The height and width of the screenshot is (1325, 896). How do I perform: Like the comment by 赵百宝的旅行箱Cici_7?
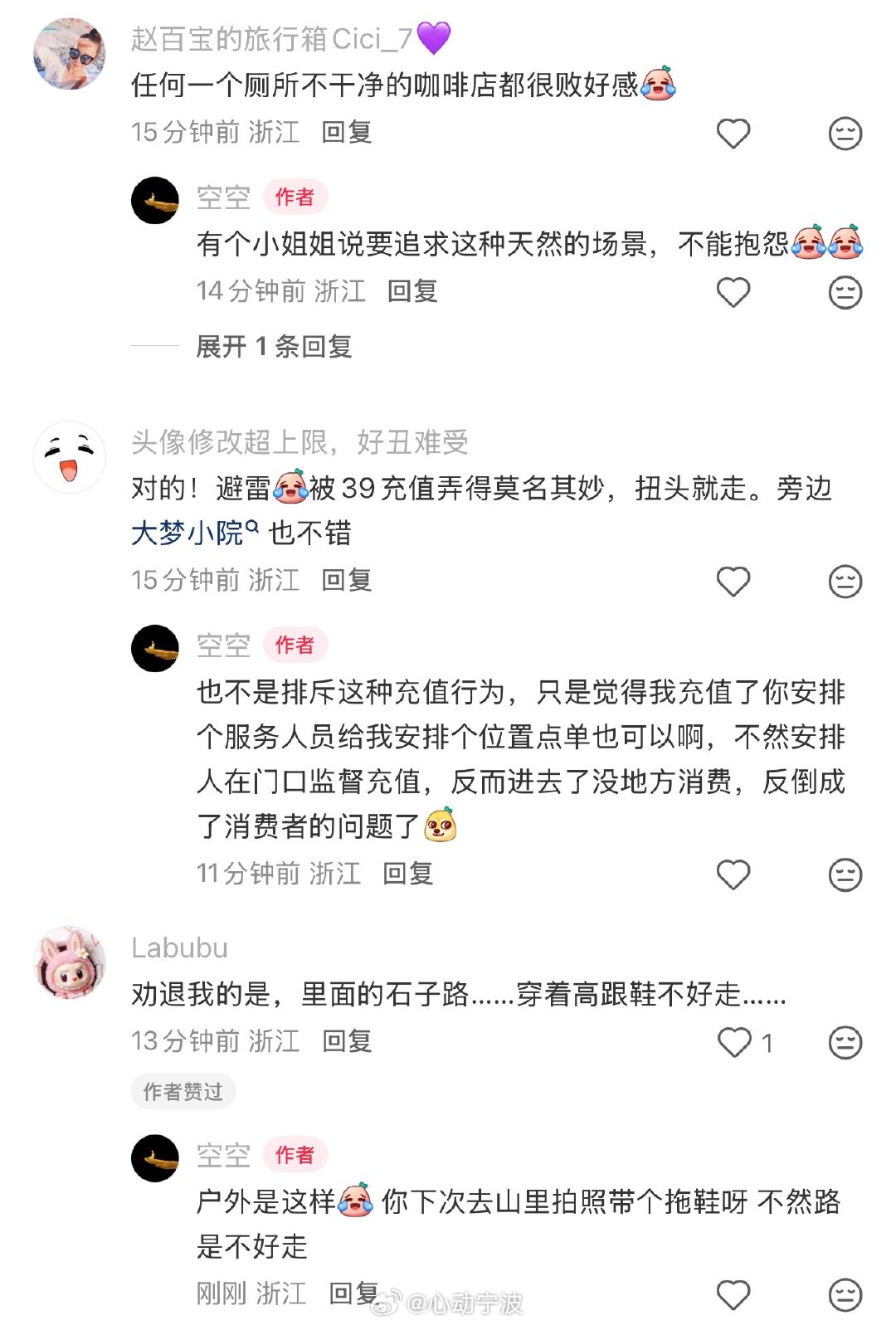pos(733,133)
